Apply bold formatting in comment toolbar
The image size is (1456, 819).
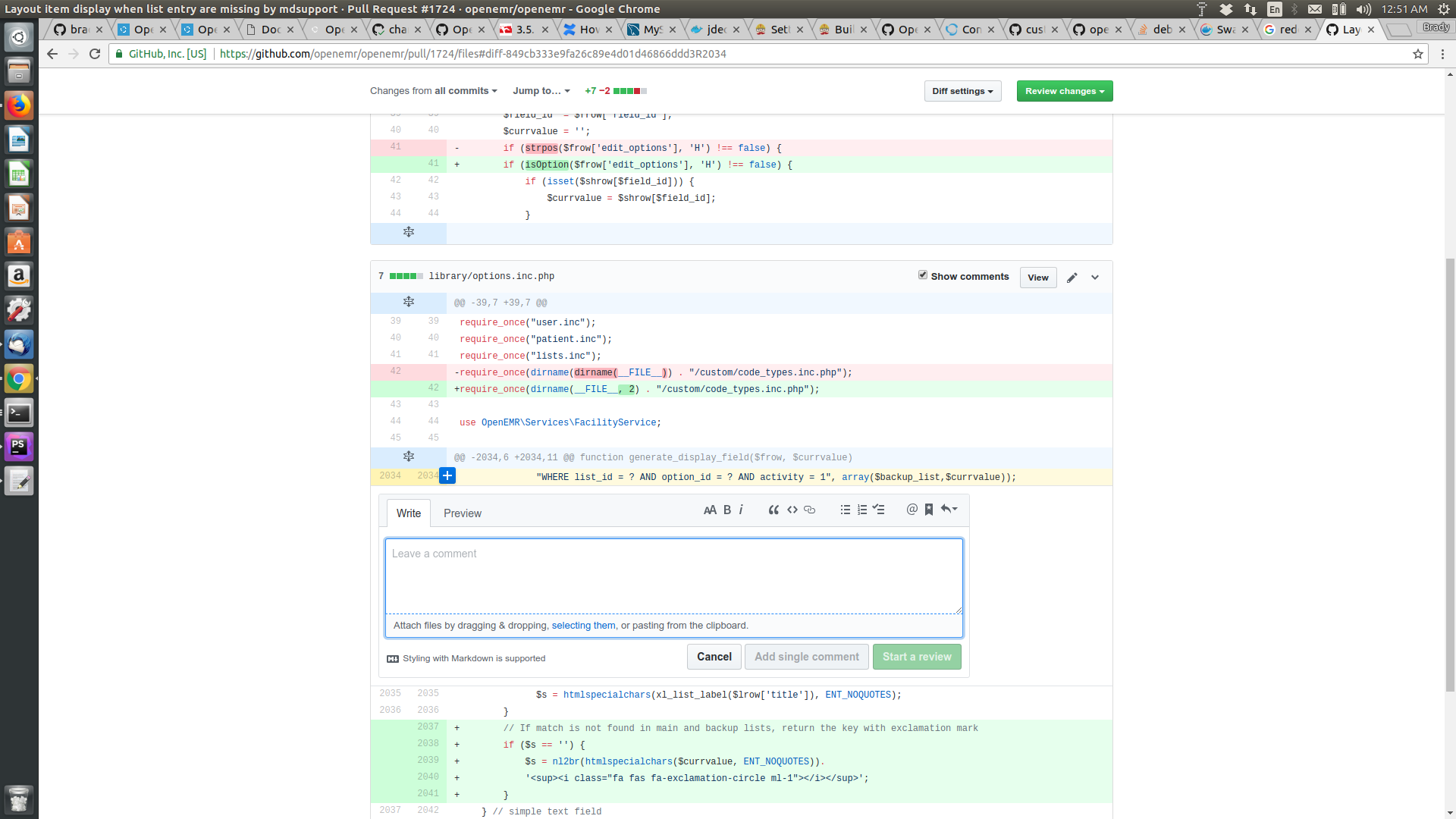click(x=726, y=510)
